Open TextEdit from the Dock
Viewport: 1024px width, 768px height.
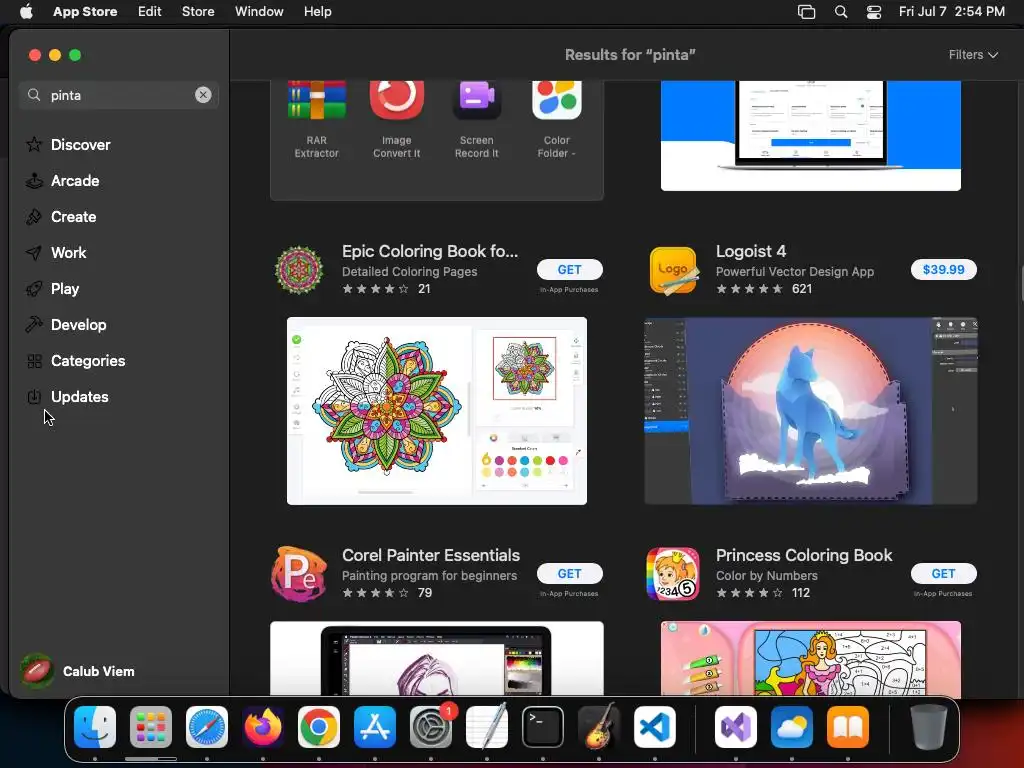point(487,727)
